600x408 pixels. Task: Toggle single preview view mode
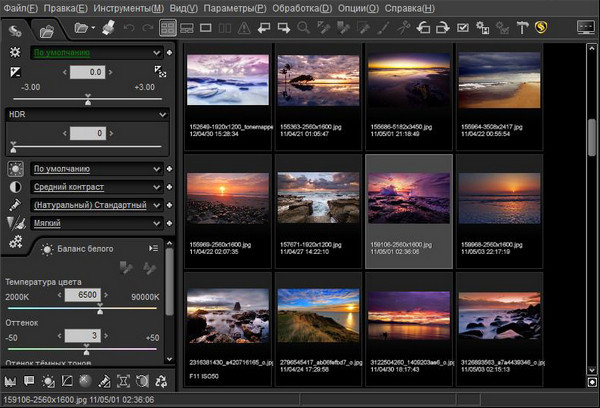click(205, 28)
